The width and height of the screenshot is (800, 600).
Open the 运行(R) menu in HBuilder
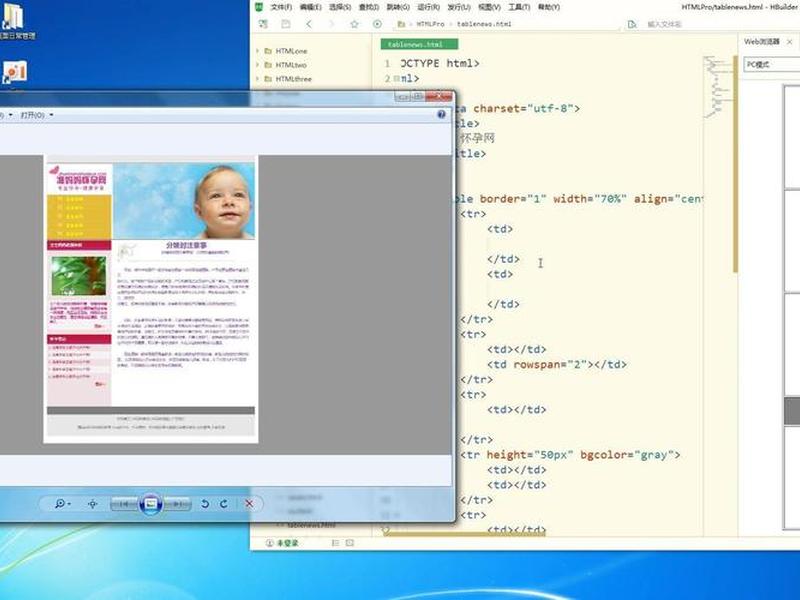(x=428, y=7)
